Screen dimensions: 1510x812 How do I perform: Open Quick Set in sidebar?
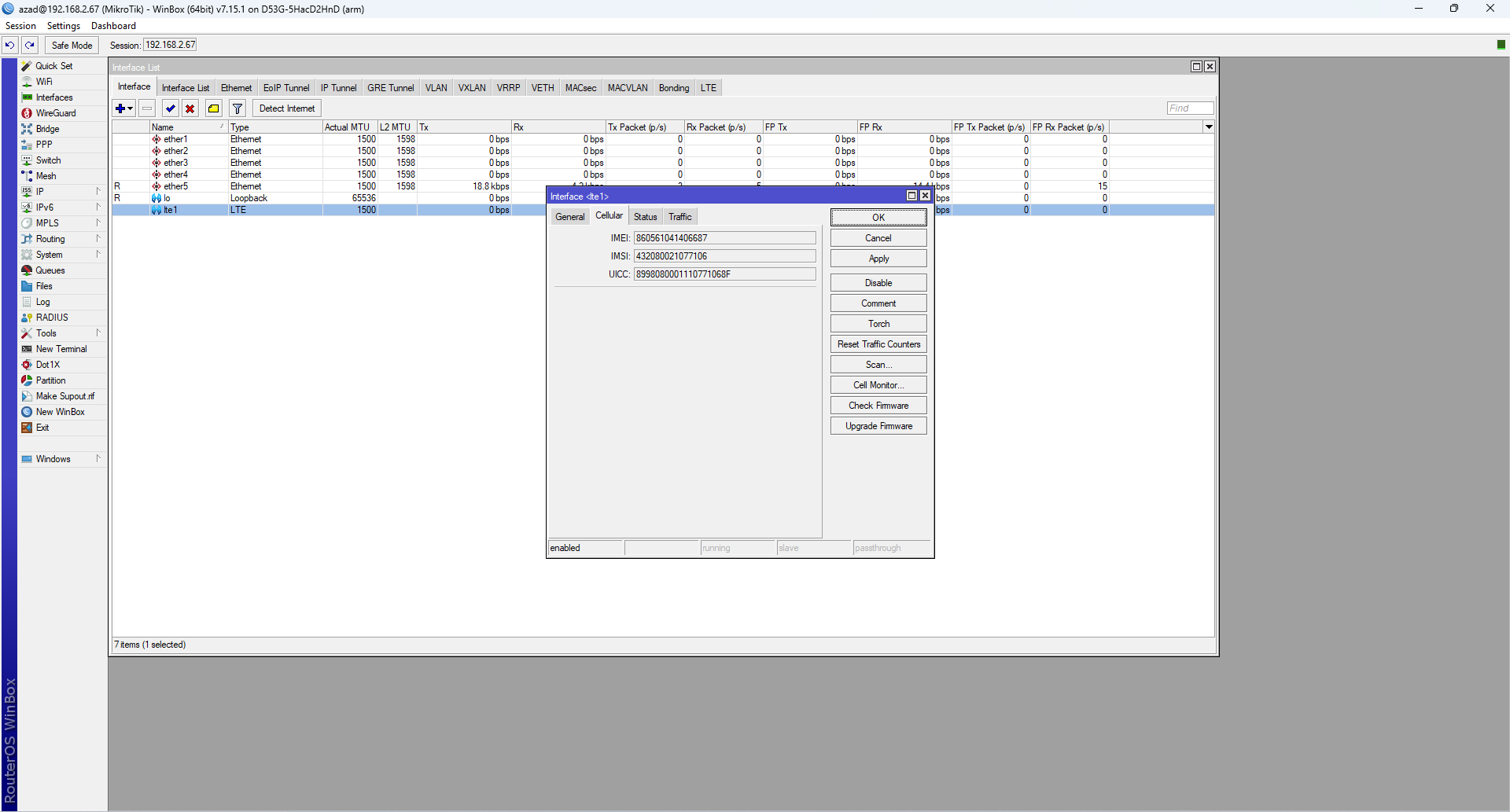pos(54,66)
